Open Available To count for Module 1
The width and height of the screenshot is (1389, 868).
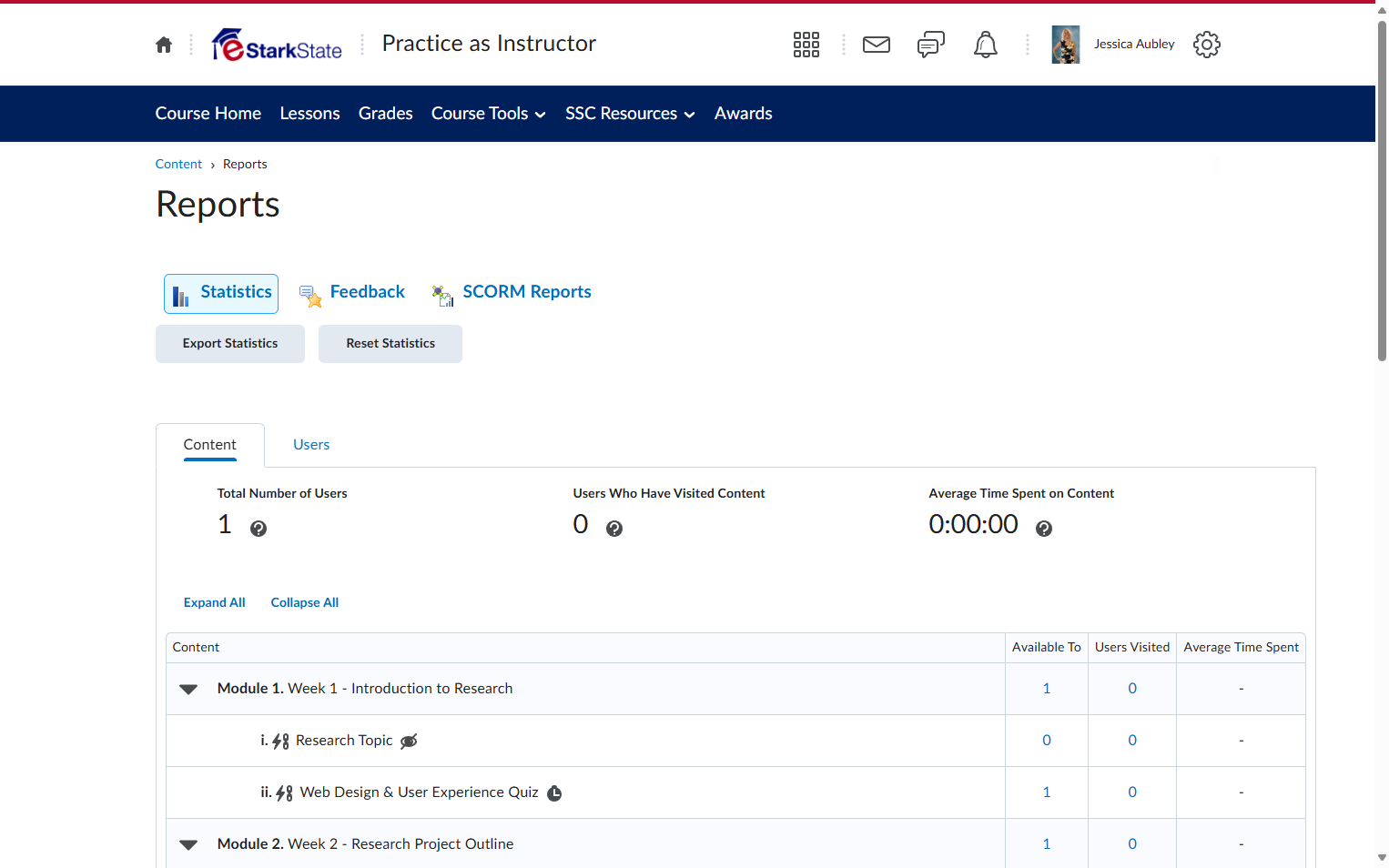pos(1047,689)
